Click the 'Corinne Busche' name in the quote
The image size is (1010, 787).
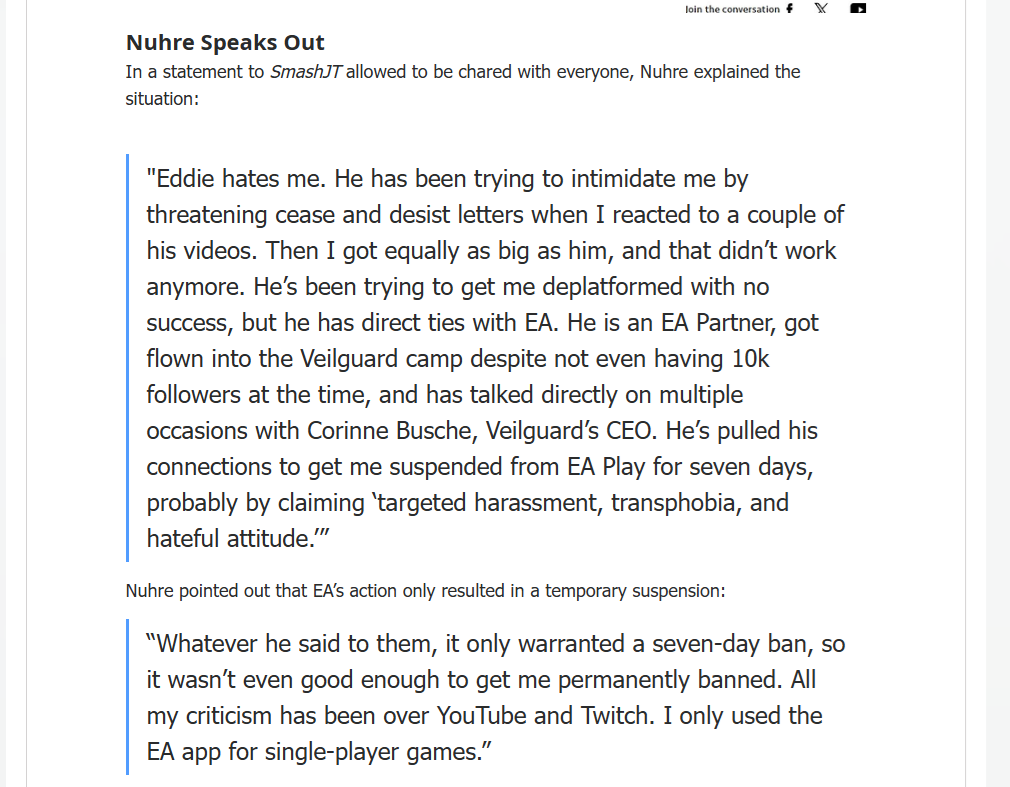tap(392, 430)
